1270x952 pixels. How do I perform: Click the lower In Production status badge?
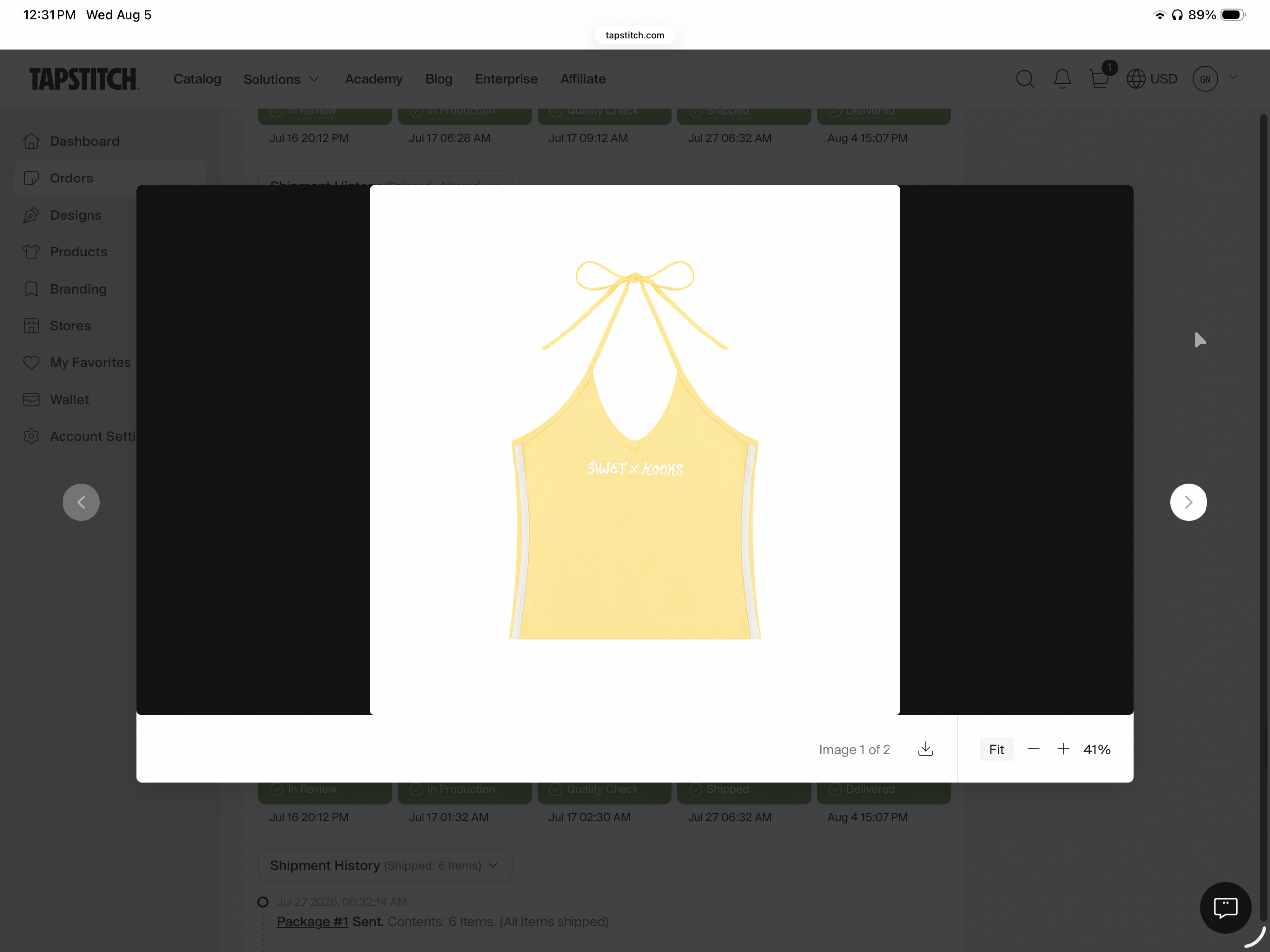(464, 792)
